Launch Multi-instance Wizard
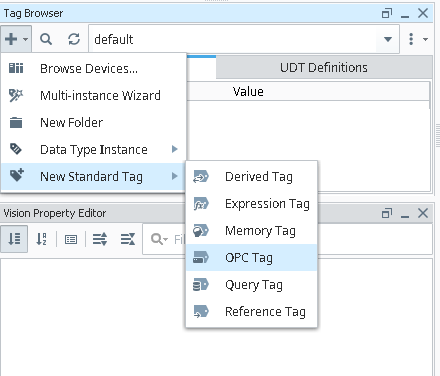The width and height of the screenshot is (440, 376). (94, 95)
